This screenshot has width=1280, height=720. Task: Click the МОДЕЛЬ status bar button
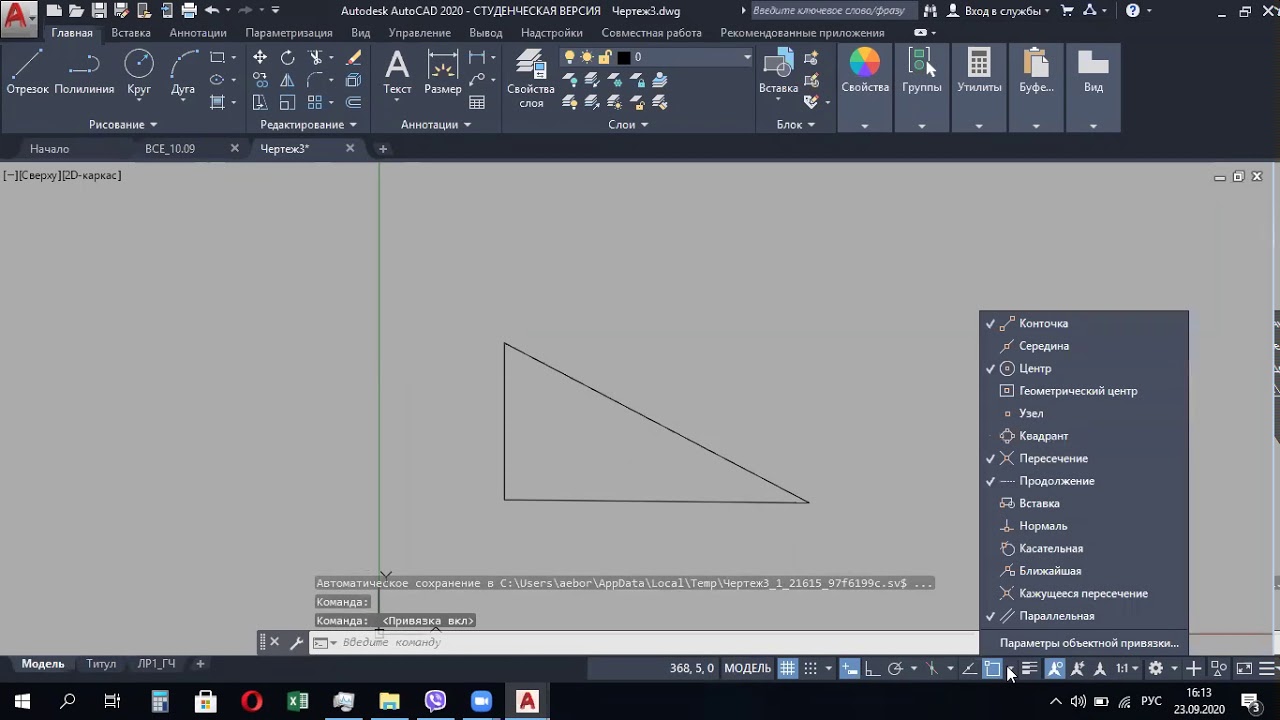[x=747, y=668]
